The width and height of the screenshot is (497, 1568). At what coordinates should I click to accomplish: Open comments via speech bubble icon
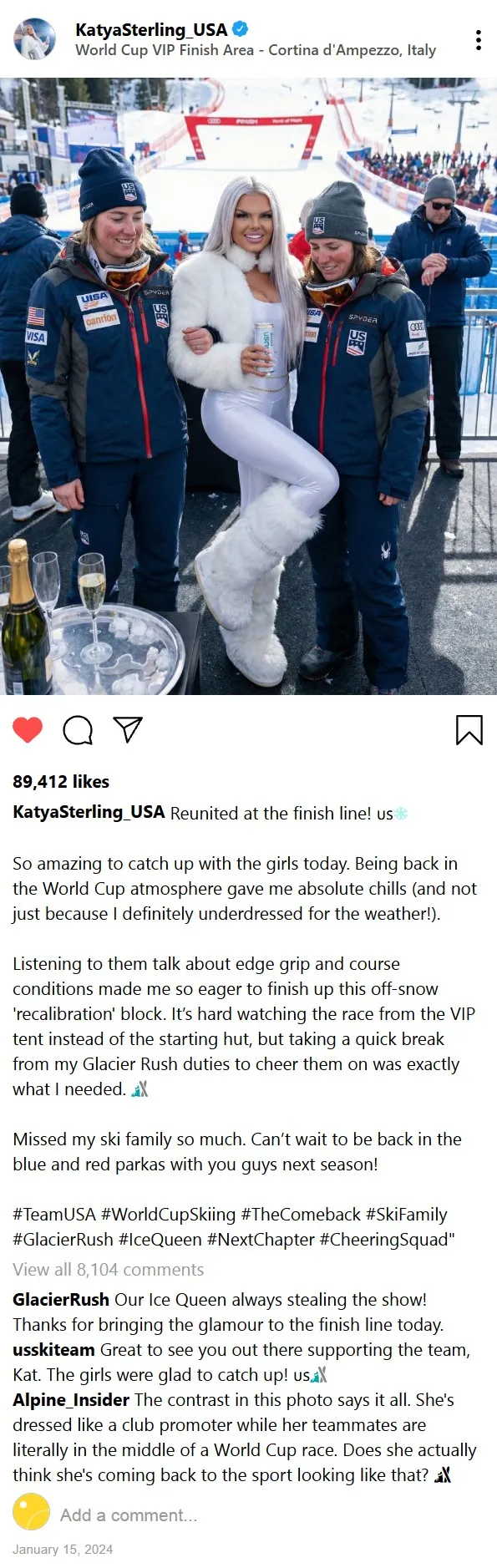(78, 730)
